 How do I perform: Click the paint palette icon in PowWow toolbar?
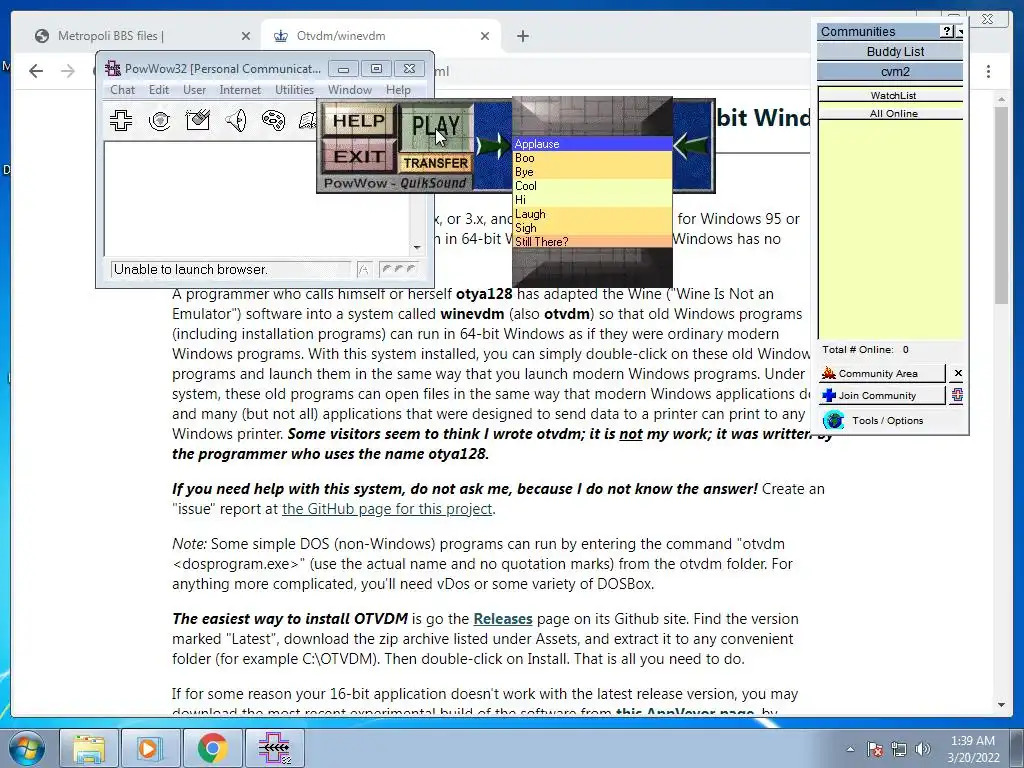(x=274, y=120)
